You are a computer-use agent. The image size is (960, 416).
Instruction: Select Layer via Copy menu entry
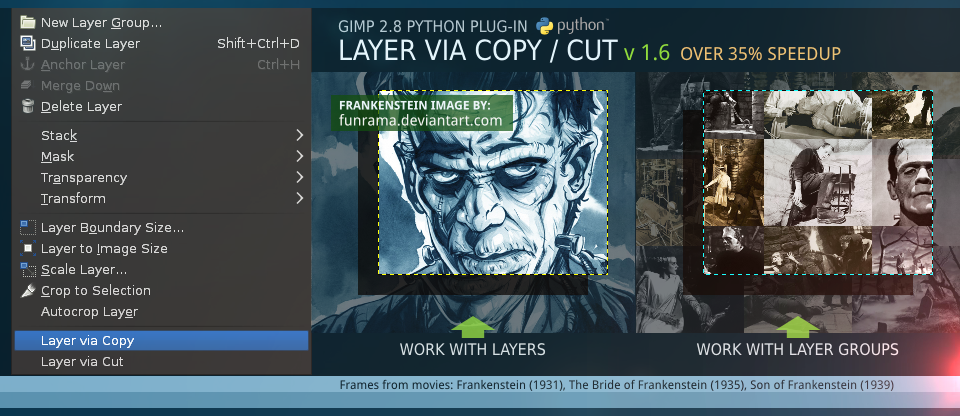[162, 341]
